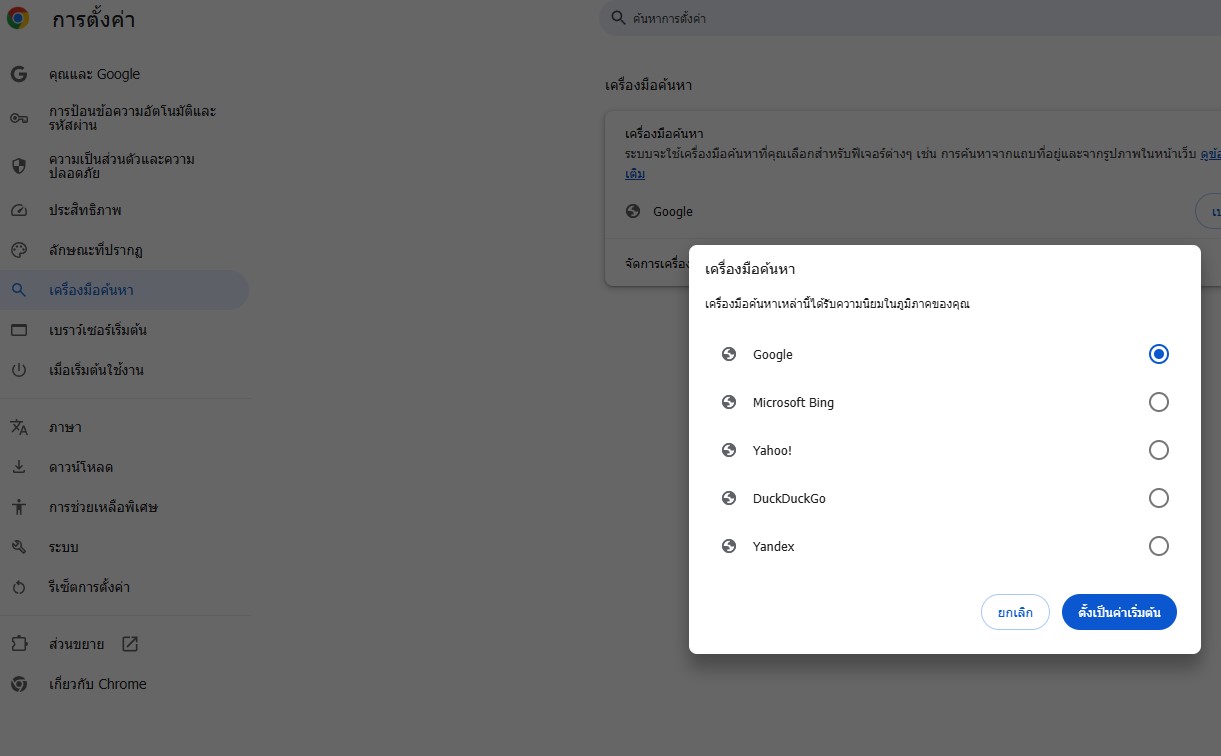Click the About Chrome icon in sidebar
The height and width of the screenshot is (756, 1221).
click(18, 684)
